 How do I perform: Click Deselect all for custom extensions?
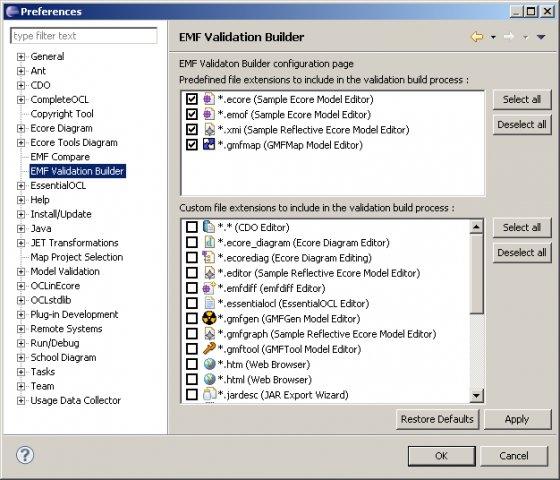522,252
